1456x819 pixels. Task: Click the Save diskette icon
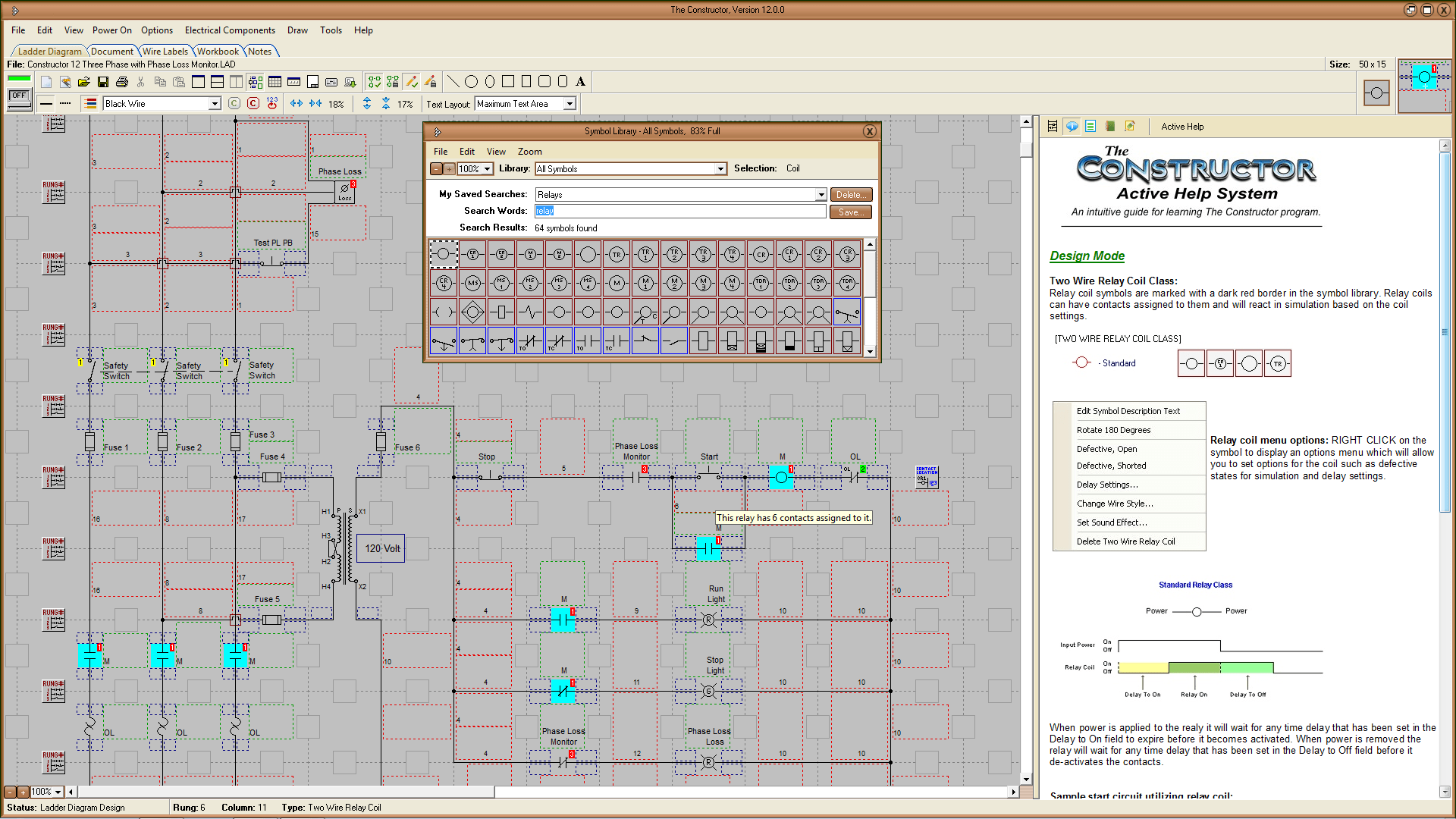pos(103,82)
